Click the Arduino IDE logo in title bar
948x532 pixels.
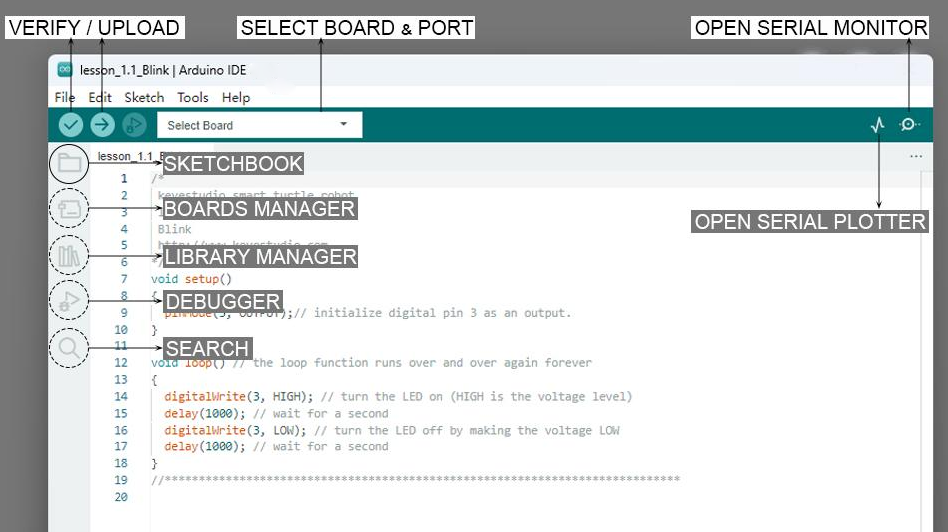65,70
